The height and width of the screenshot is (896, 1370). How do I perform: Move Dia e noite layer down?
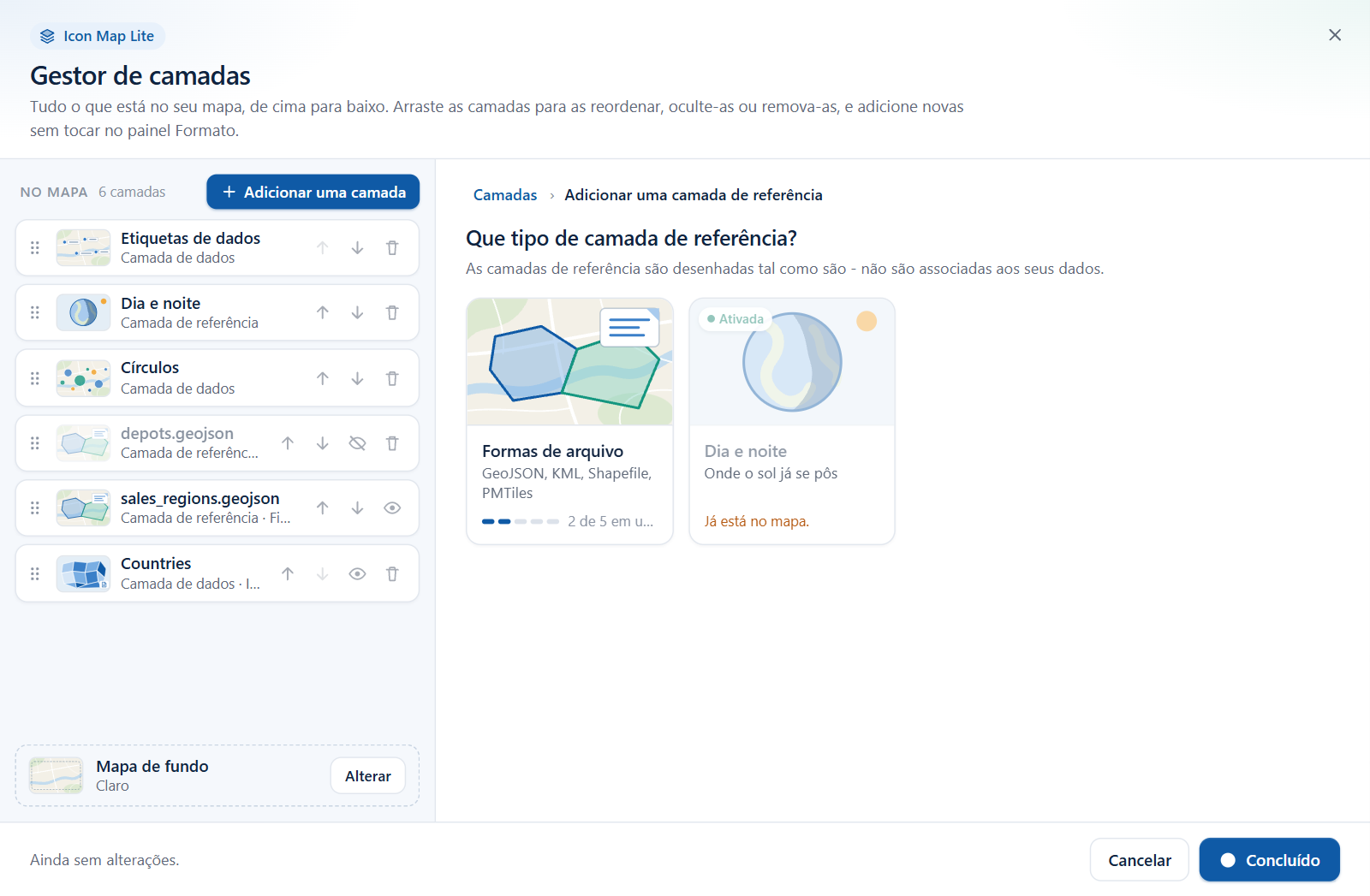click(x=357, y=313)
